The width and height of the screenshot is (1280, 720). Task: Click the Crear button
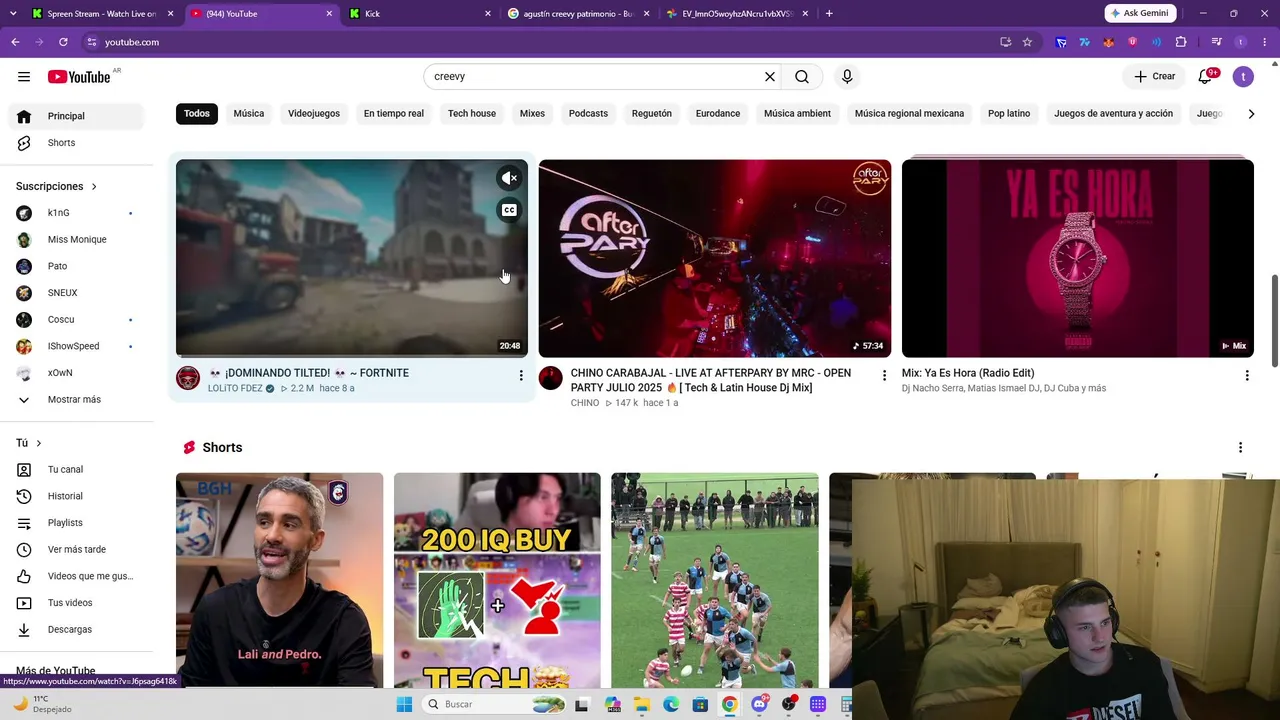(1155, 76)
